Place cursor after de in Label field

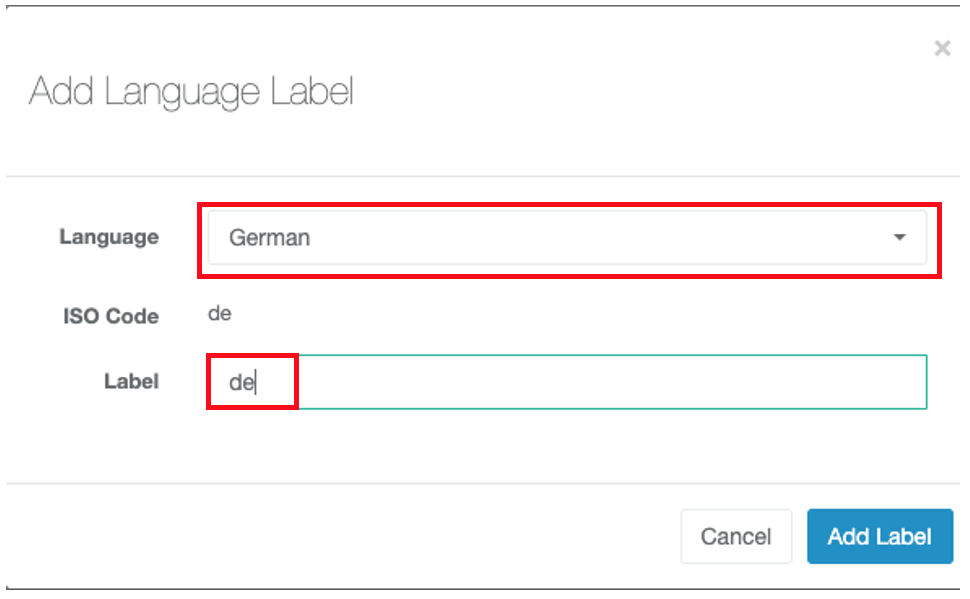(x=256, y=382)
